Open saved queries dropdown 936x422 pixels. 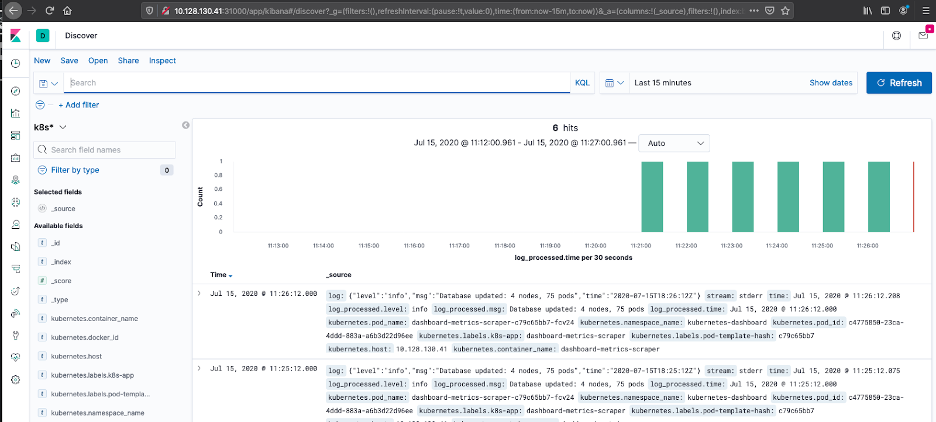point(48,83)
